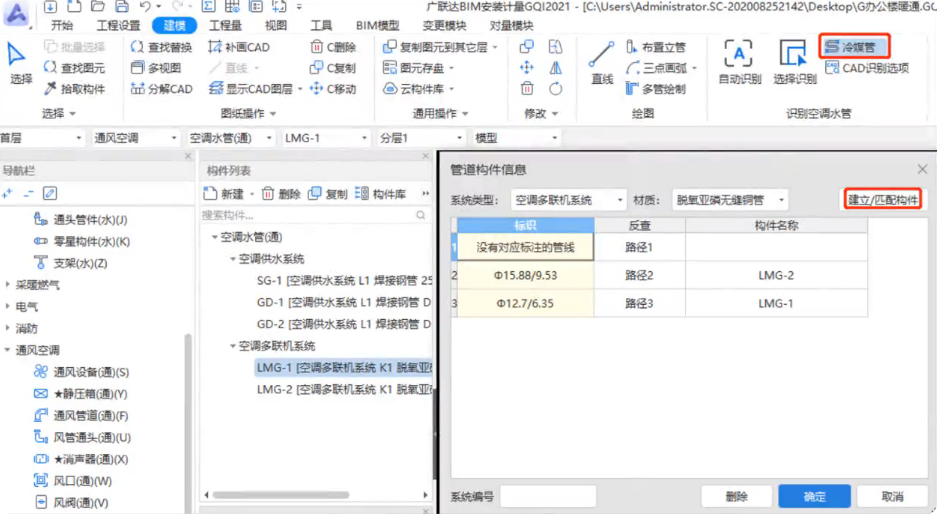Viewport: 937px width, 514px height.
Task: Open the 分层1 dropdown
Action: pyautogui.click(x=421, y=138)
